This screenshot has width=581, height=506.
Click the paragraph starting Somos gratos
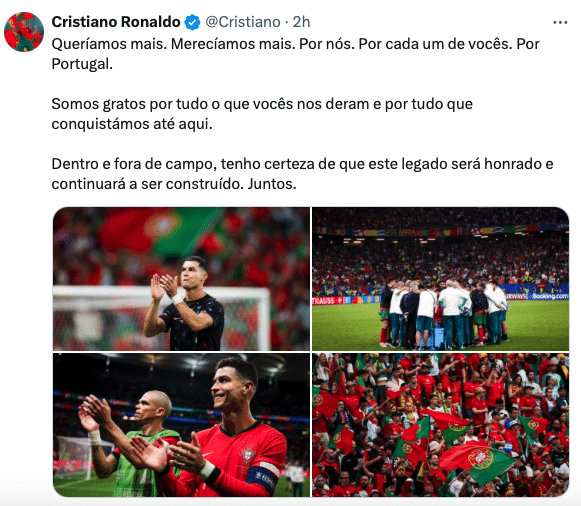point(262,114)
